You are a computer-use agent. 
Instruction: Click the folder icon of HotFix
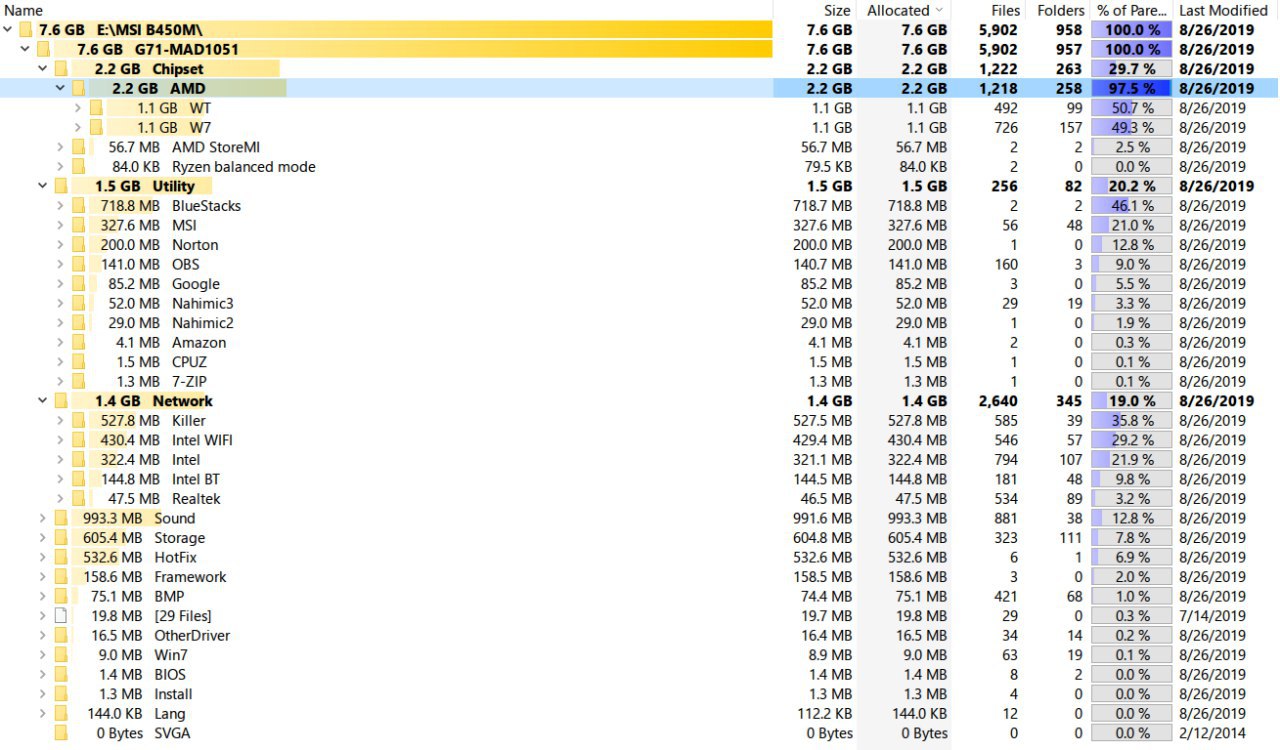[61, 557]
